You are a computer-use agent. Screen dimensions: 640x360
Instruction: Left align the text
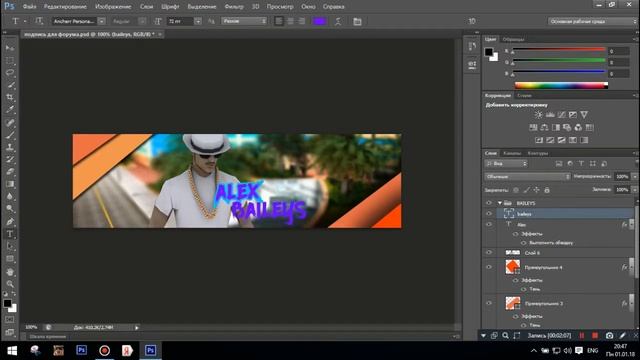pos(279,21)
